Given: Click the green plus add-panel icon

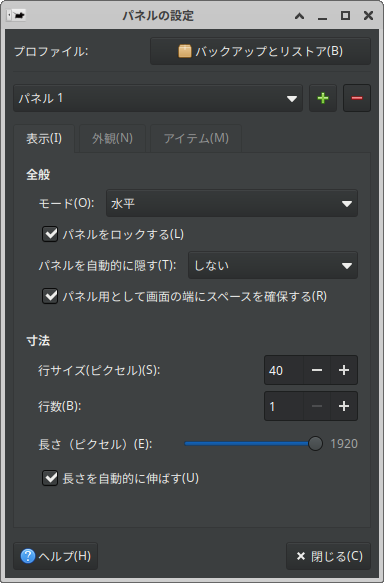Looking at the screenshot, I should [x=323, y=98].
